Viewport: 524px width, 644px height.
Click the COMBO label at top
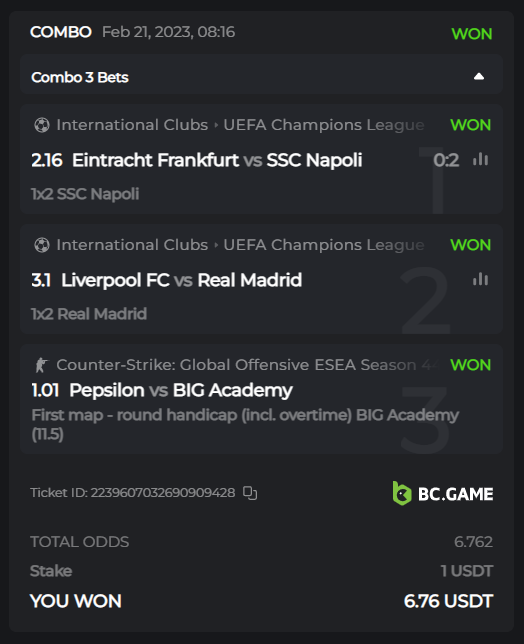point(61,32)
